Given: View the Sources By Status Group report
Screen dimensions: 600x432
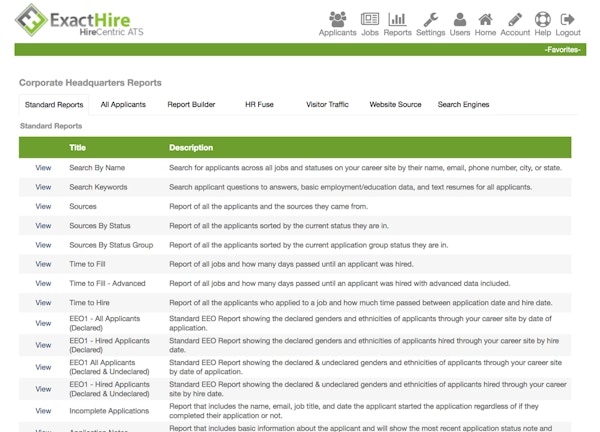Looking at the screenshot, I should (x=43, y=245).
